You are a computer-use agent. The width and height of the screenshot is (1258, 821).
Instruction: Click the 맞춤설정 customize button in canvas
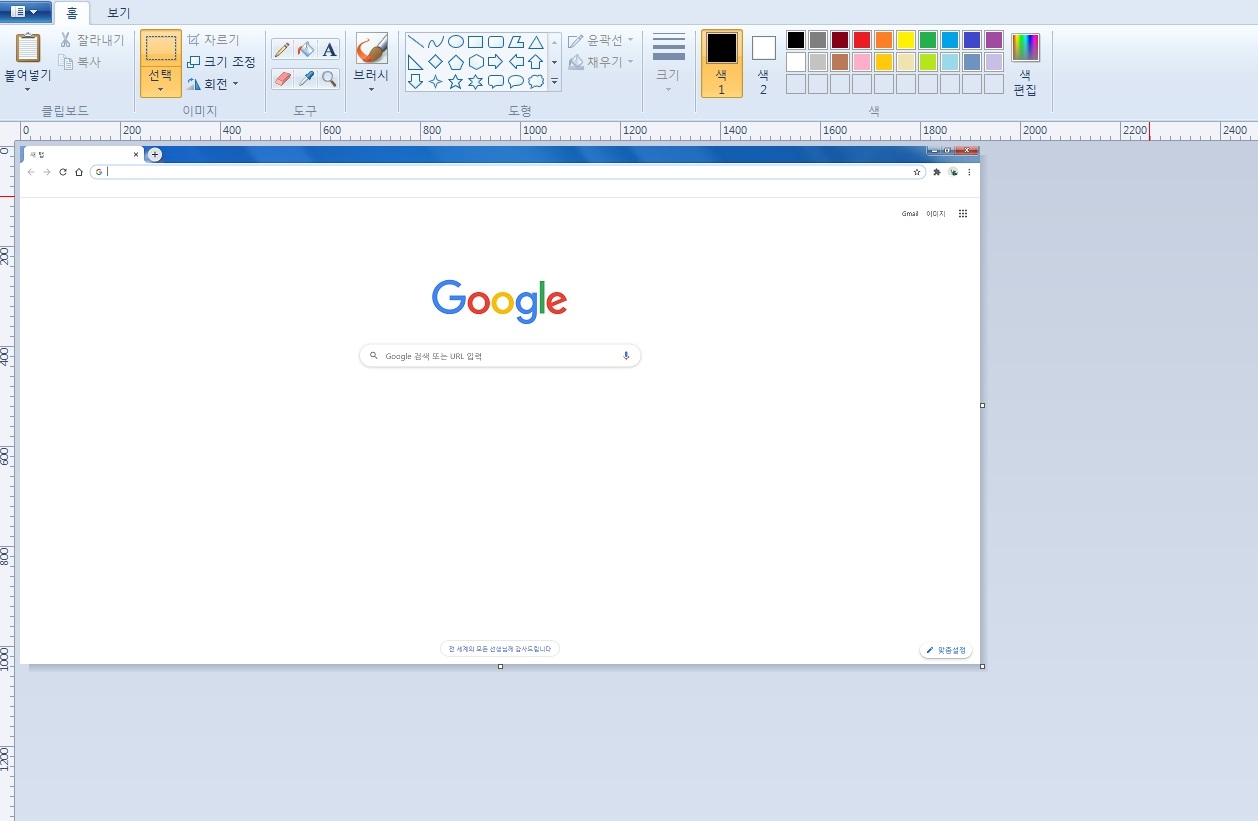click(x=946, y=650)
